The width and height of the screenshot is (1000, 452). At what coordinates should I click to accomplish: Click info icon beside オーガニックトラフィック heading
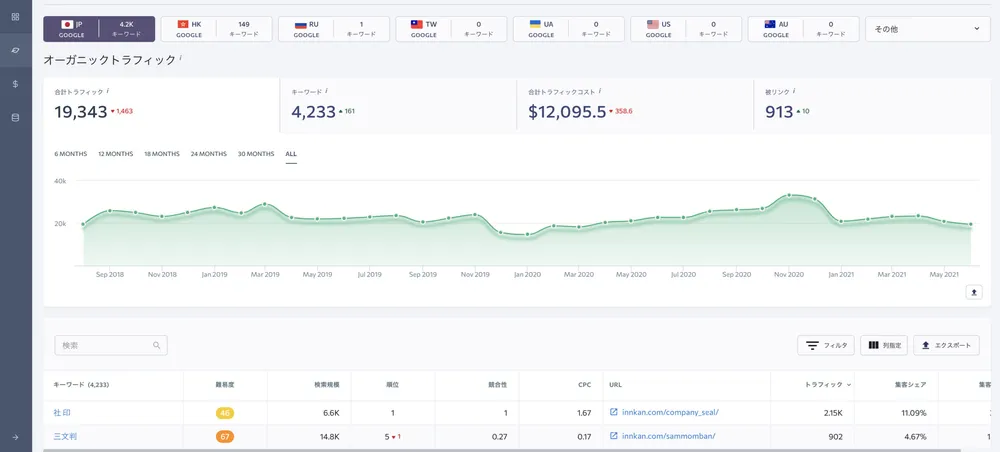tap(181, 58)
